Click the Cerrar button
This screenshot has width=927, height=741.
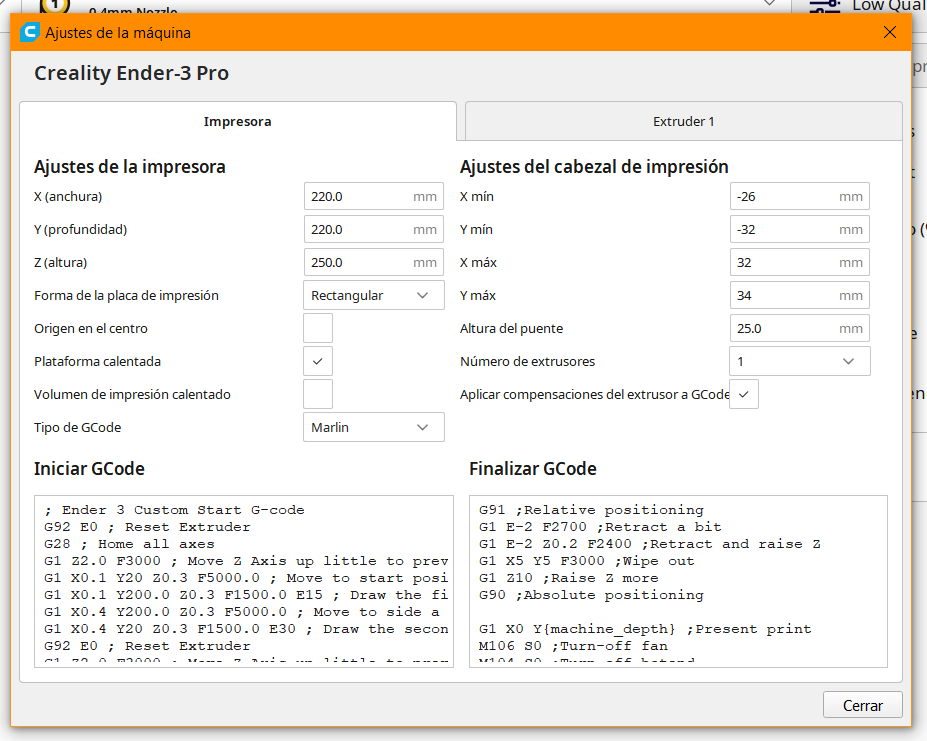tap(863, 705)
